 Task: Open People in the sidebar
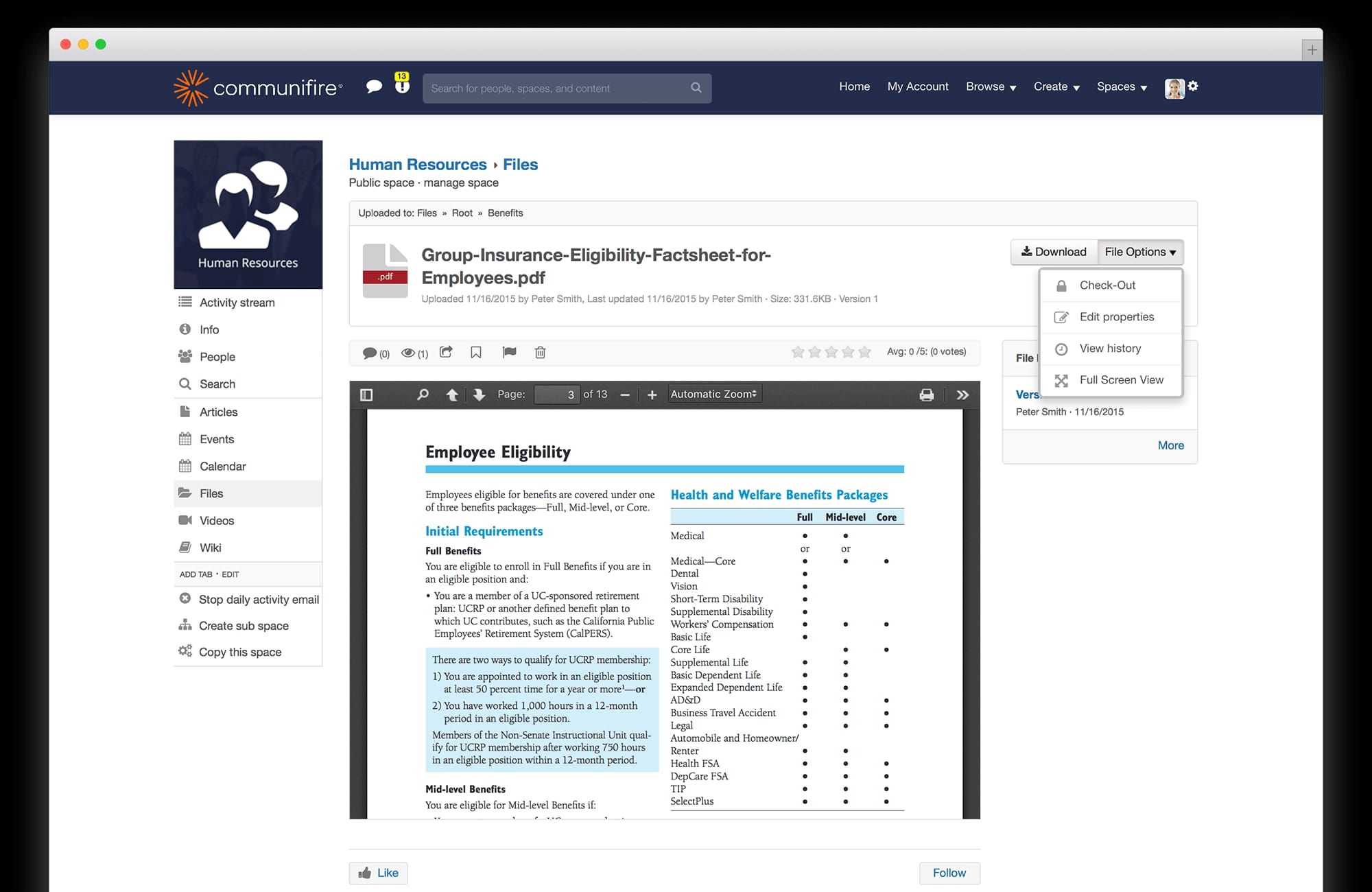point(248,357)
